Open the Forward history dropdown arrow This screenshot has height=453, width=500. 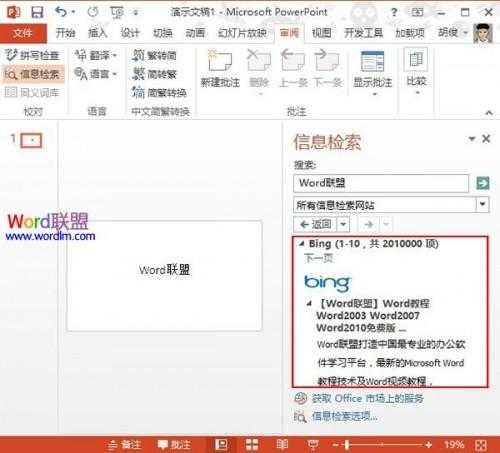click(386, 224)
